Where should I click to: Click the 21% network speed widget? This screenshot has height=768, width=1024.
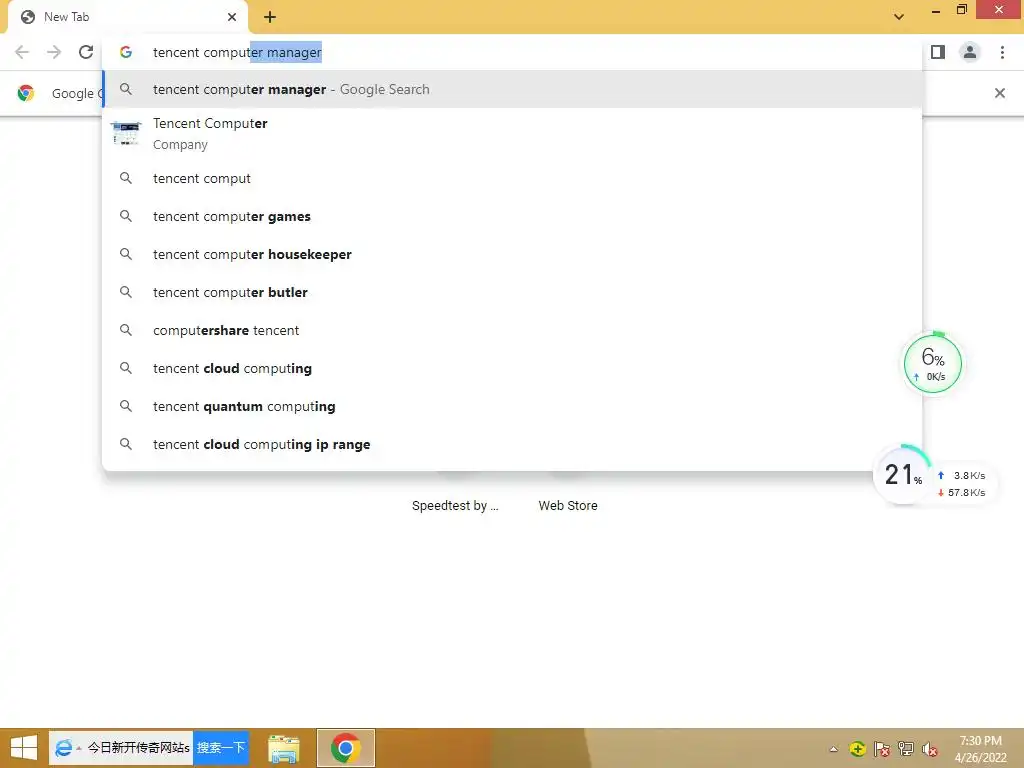click(934, 475)
